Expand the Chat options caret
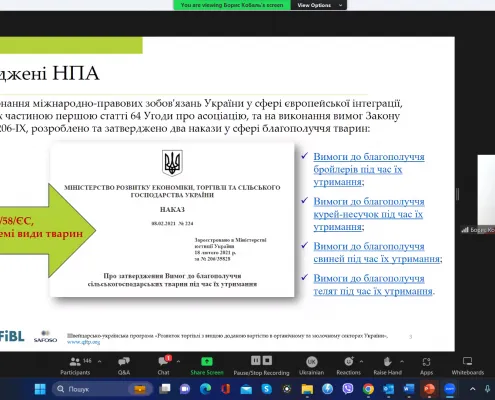495x400 pixels. [178, 361]
